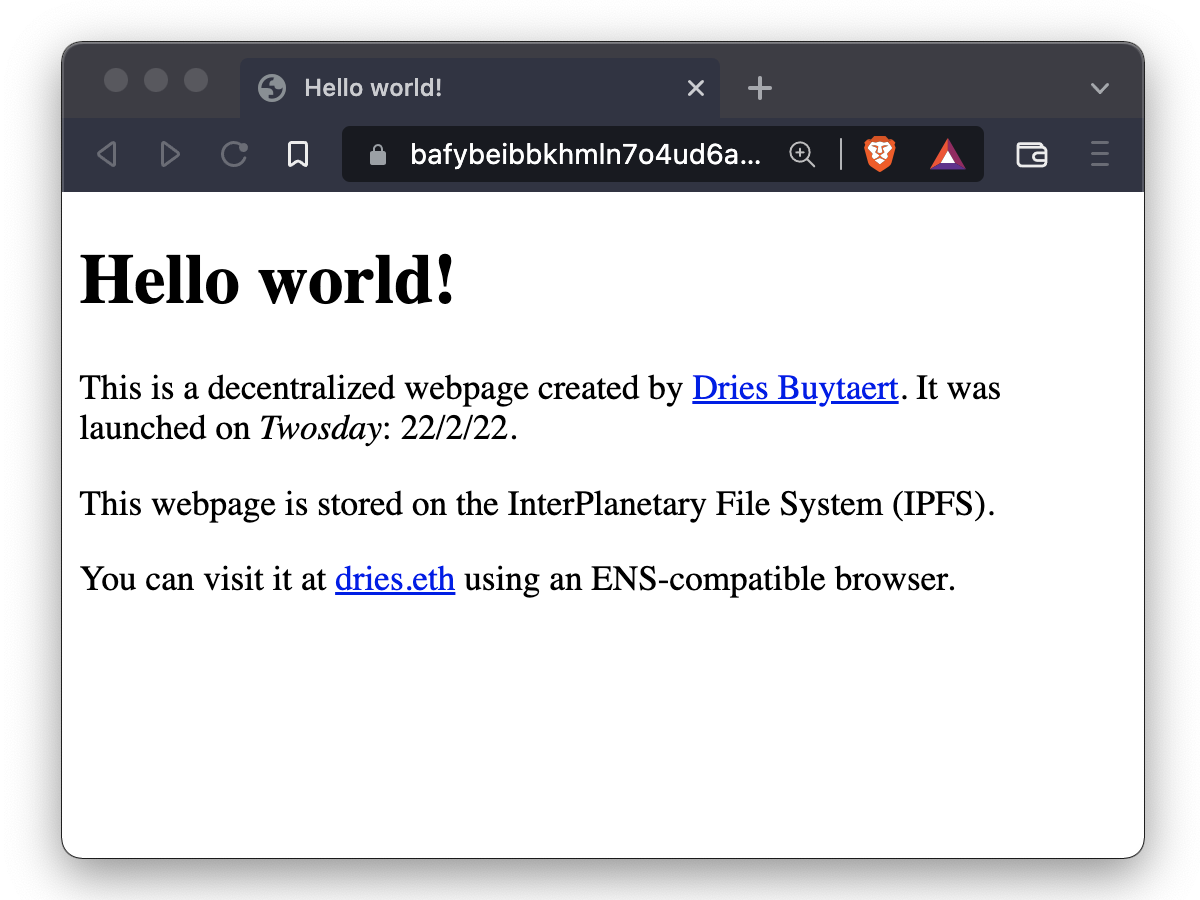The width and height of the screenshot is (1200, 900).
Task: Follow the Dries Buytaert link
Action: coord(794,388)
